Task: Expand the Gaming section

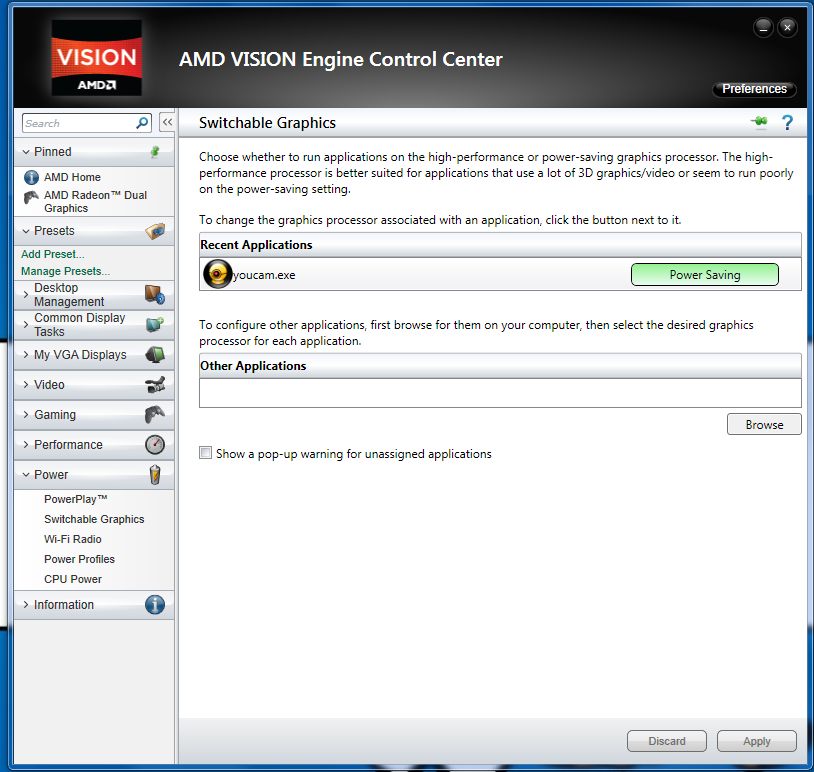Action: click(26, 414)
